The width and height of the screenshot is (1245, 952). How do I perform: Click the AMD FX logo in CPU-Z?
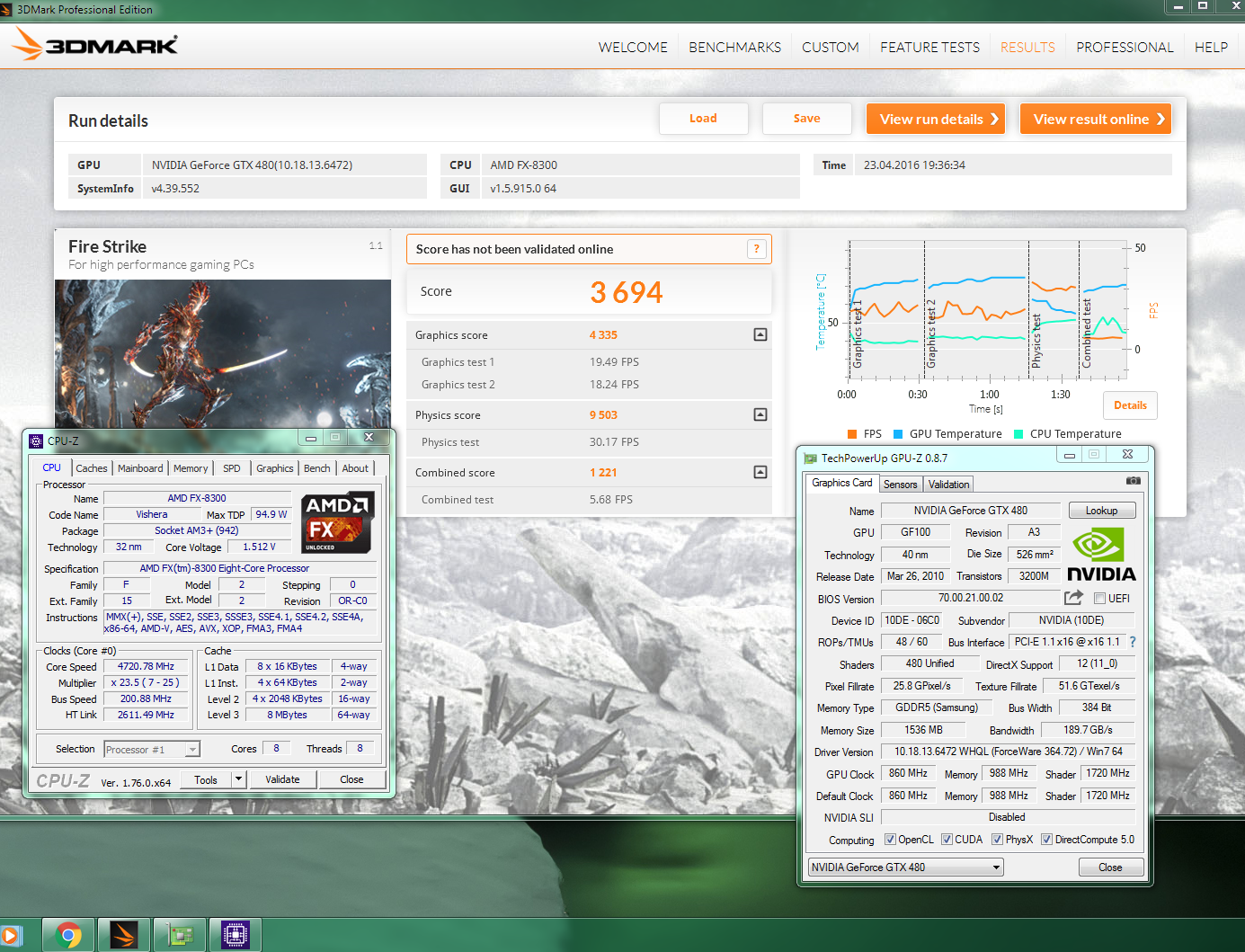(x=337, y=521)
